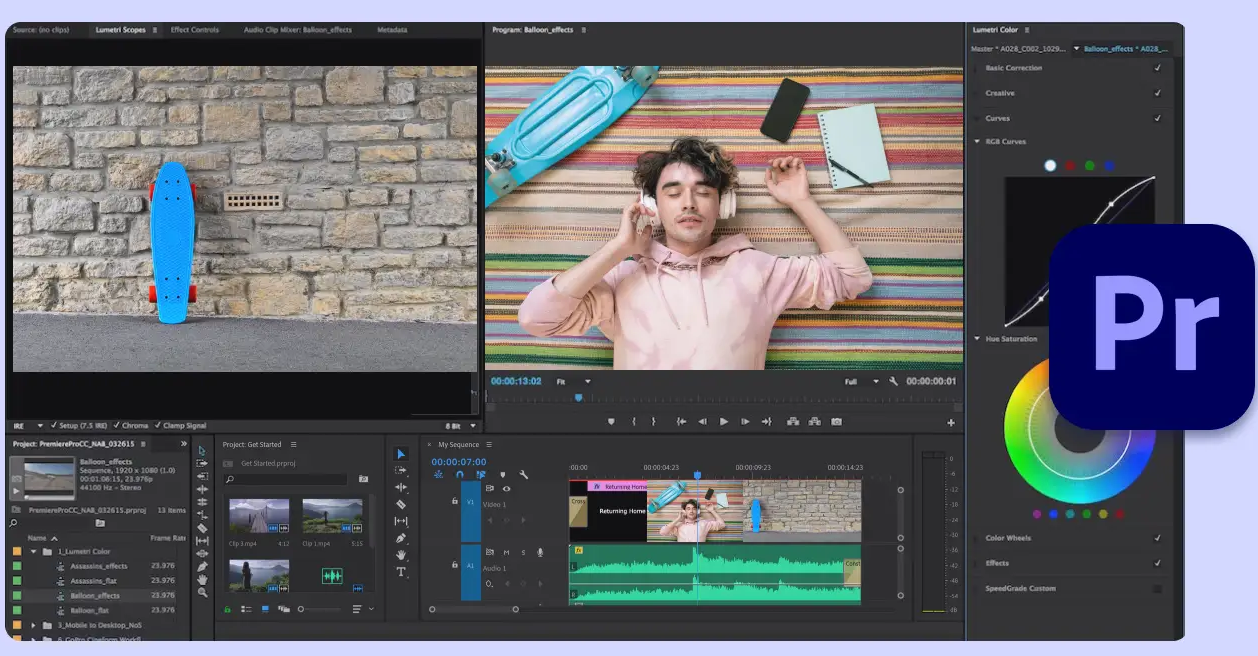
Task: Select Master * A028 tab in Lumetri Color
Action: (1018, 48)
